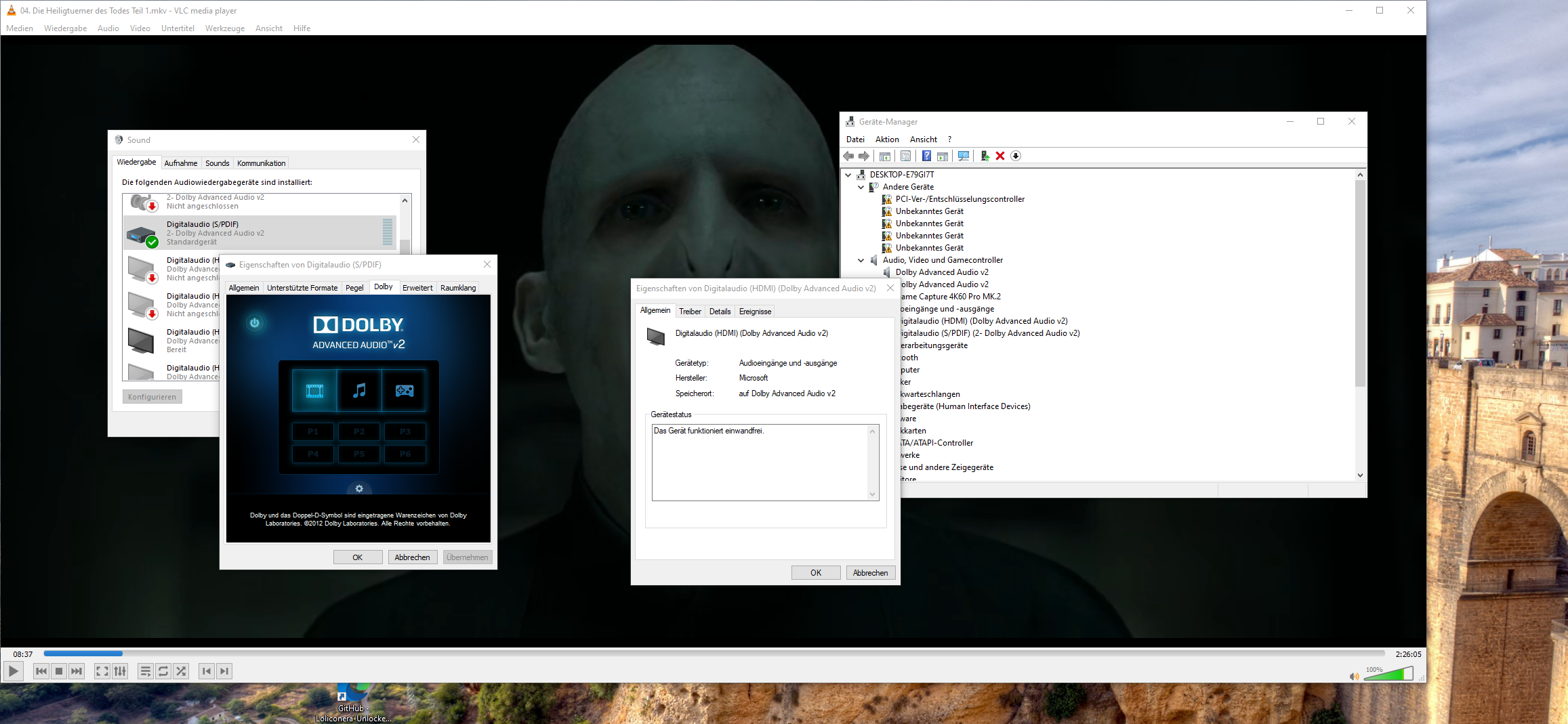The image size is (1568, 724).
Task: Select the Dolby movie profile
Action: click(x=314, y=391)
